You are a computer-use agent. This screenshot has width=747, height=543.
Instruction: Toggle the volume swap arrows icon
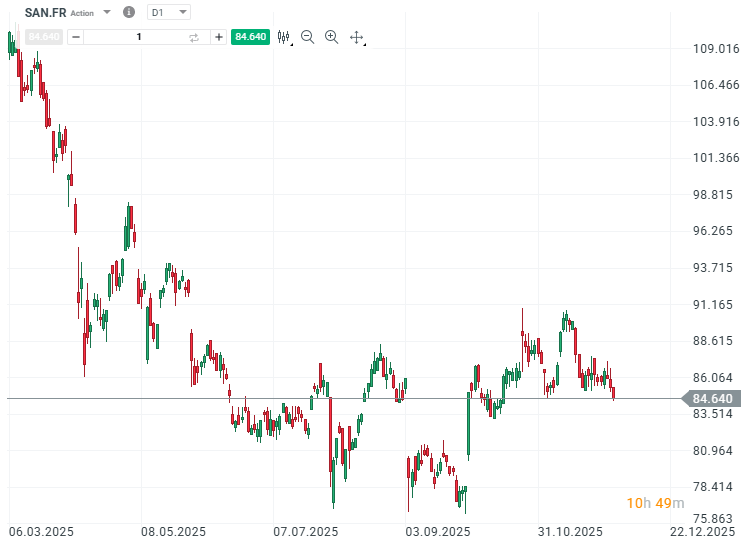point(194,37)
